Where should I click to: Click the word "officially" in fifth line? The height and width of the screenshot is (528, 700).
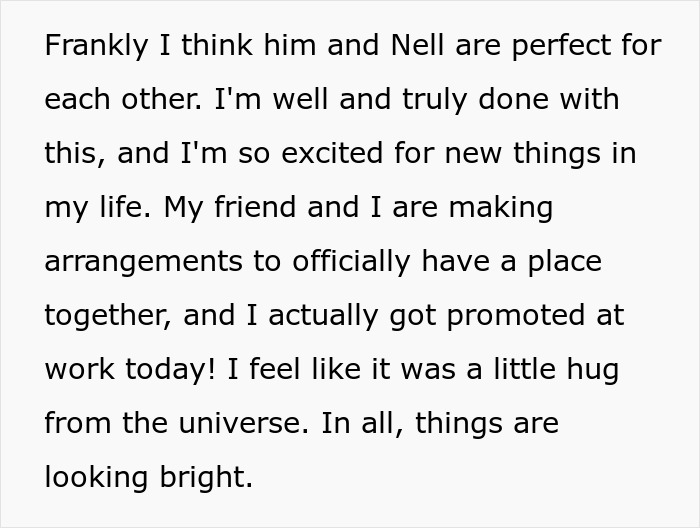(351, 262)
